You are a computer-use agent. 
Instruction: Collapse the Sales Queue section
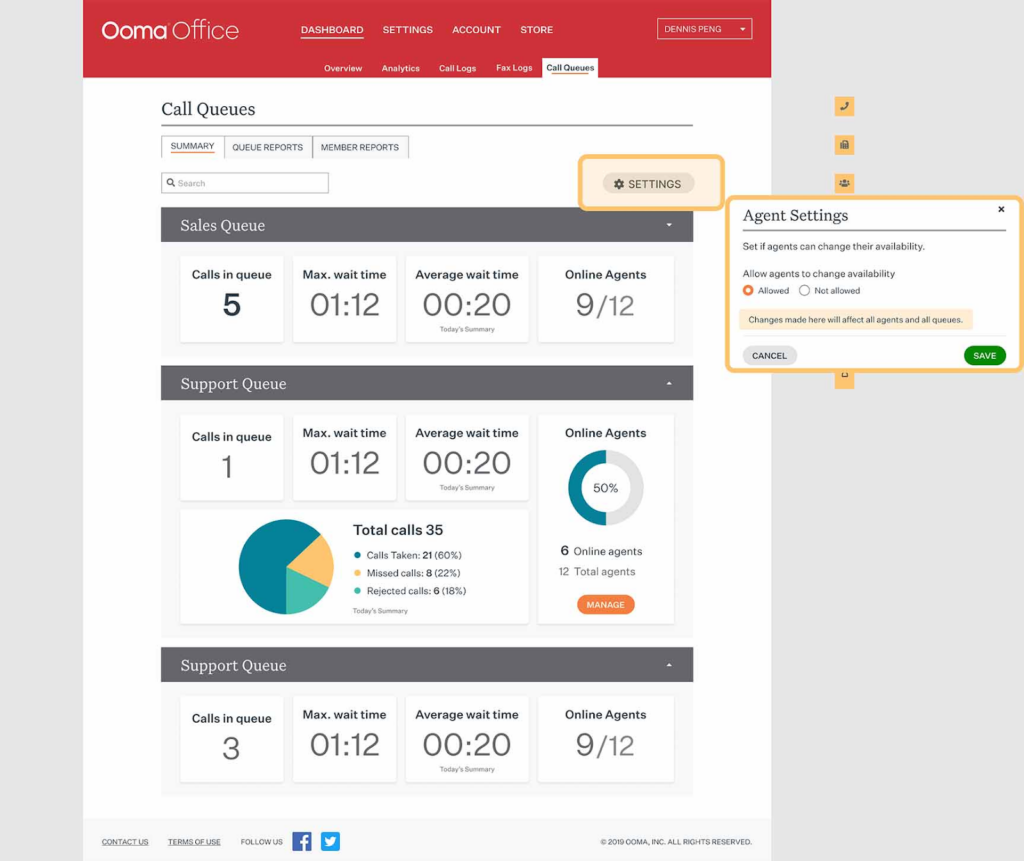(x=668, y=225)
